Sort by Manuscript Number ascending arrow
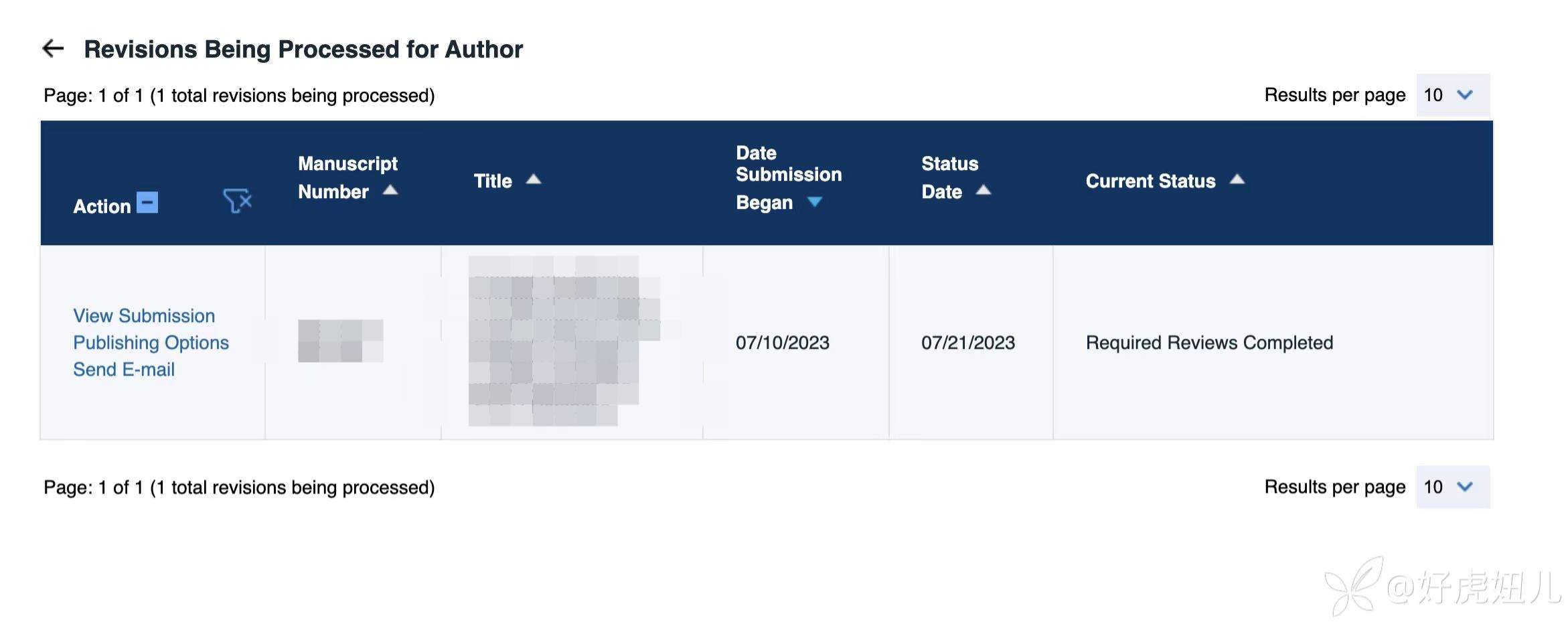1568x624 pixels. [390, 191]
